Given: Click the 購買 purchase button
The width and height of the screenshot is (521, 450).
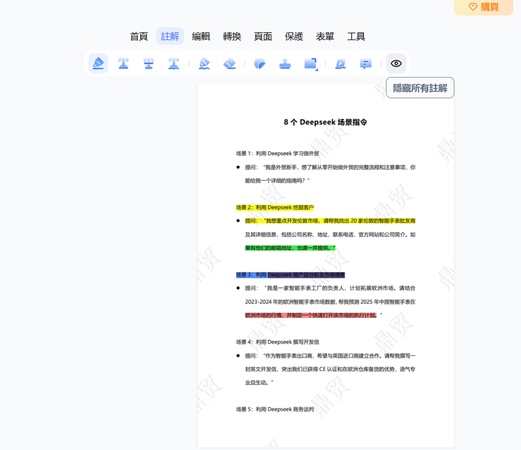Looking at the screenshot, I should coord(483,7).
